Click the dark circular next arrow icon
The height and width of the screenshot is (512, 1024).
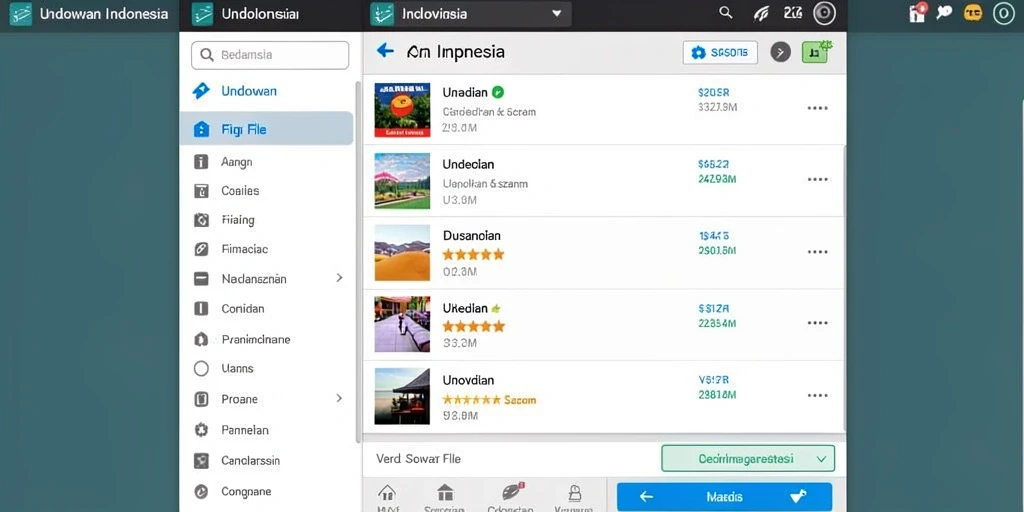click(x=780, y=52)
